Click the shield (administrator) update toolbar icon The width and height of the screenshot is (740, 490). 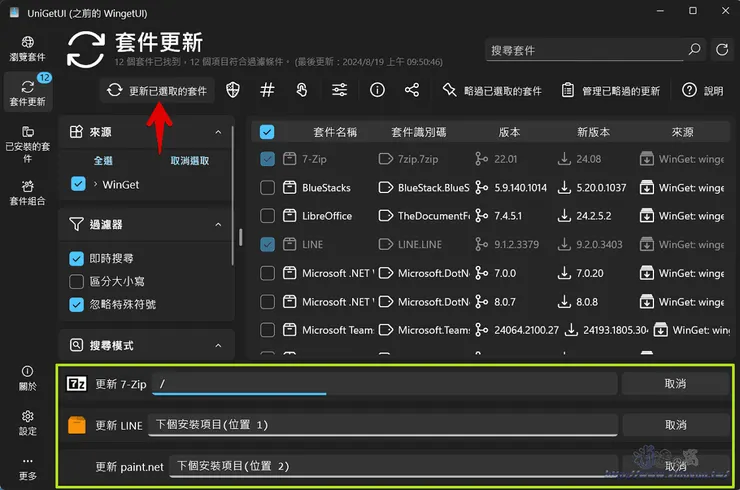point(233,90)
